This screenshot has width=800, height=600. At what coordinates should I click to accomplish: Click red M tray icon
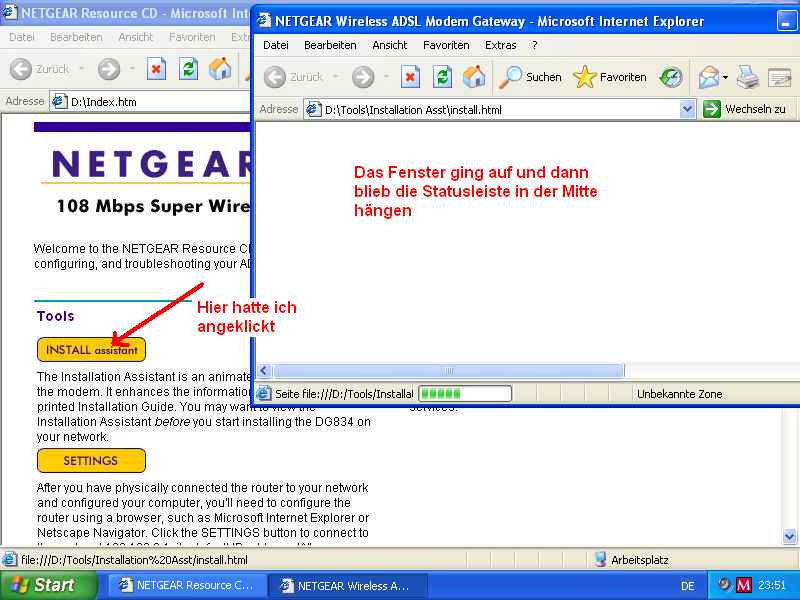click(743, 585)
